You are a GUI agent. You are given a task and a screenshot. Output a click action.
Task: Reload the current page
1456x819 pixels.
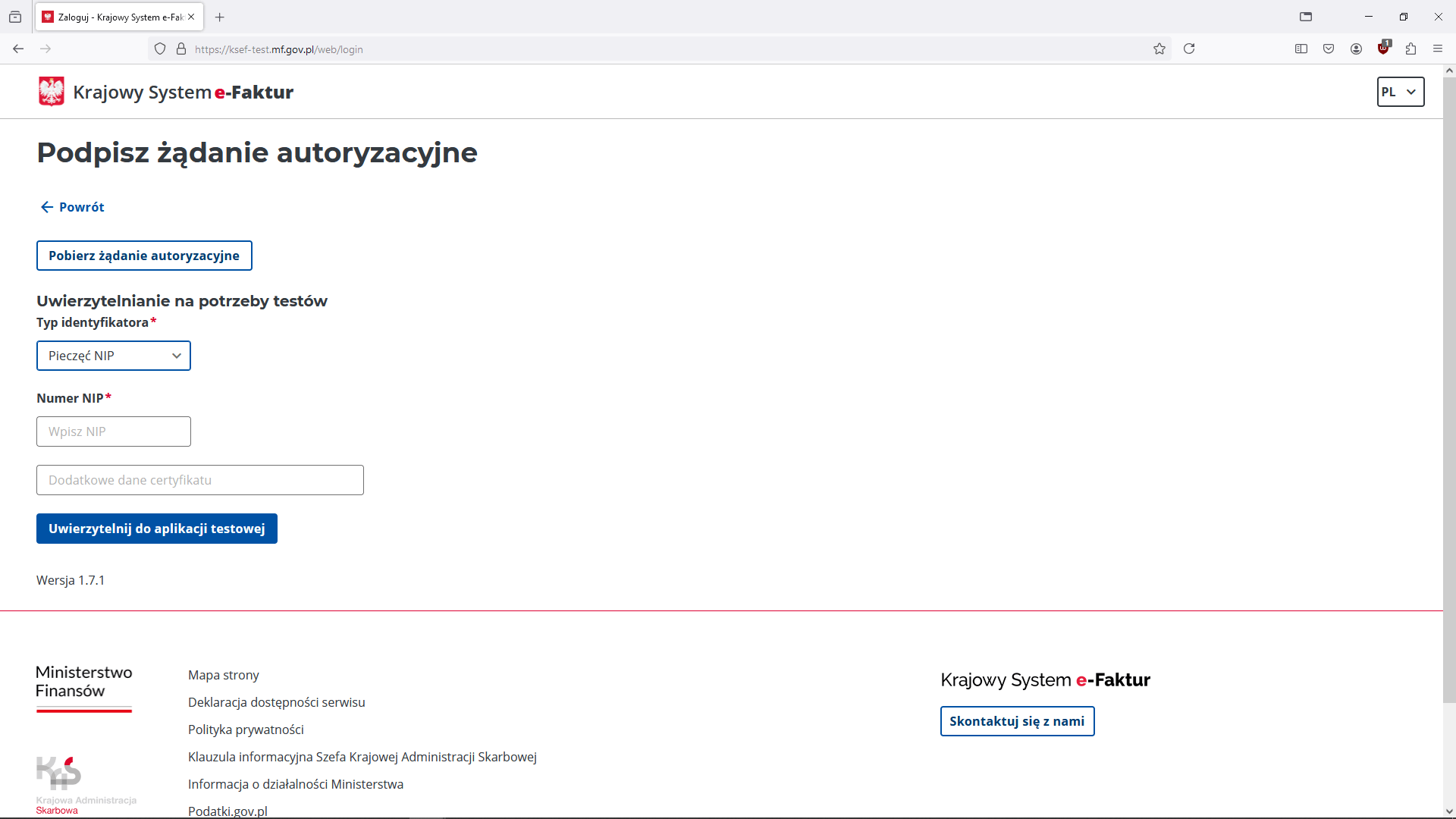1189,49
